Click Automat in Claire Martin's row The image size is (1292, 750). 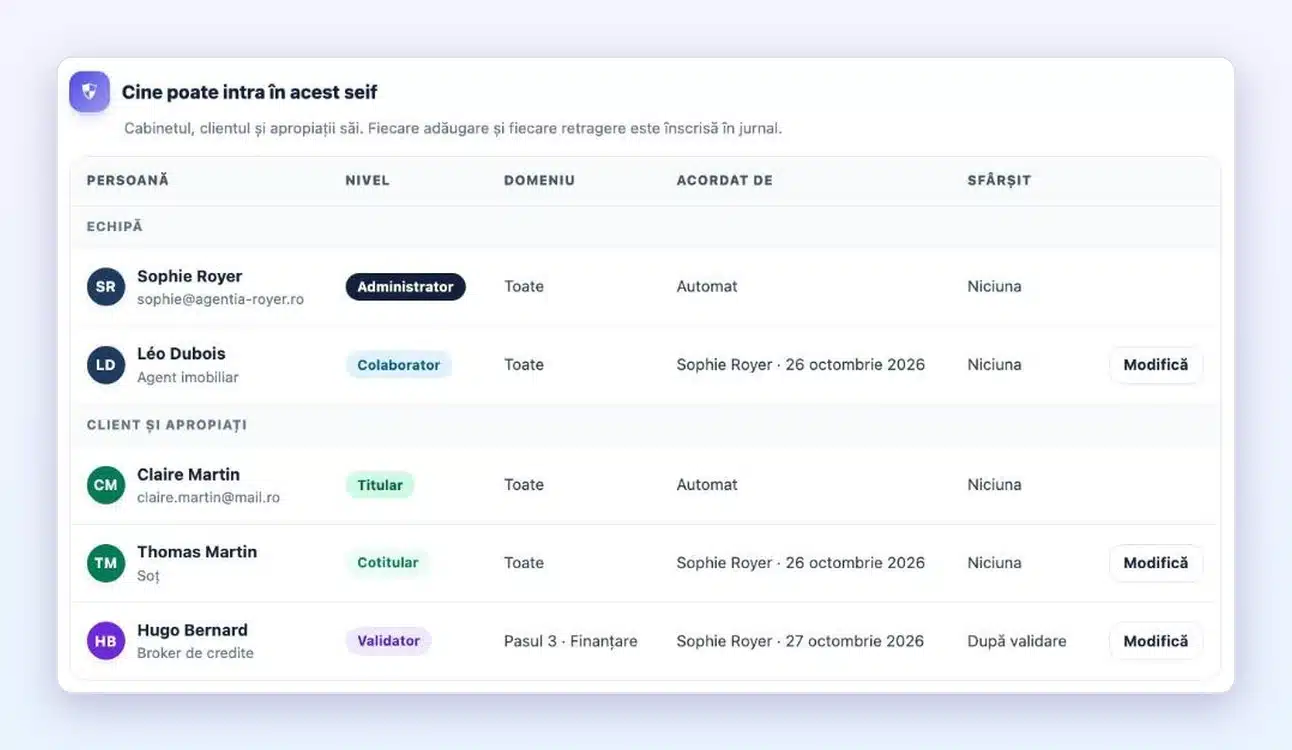[x=707, y=485]
